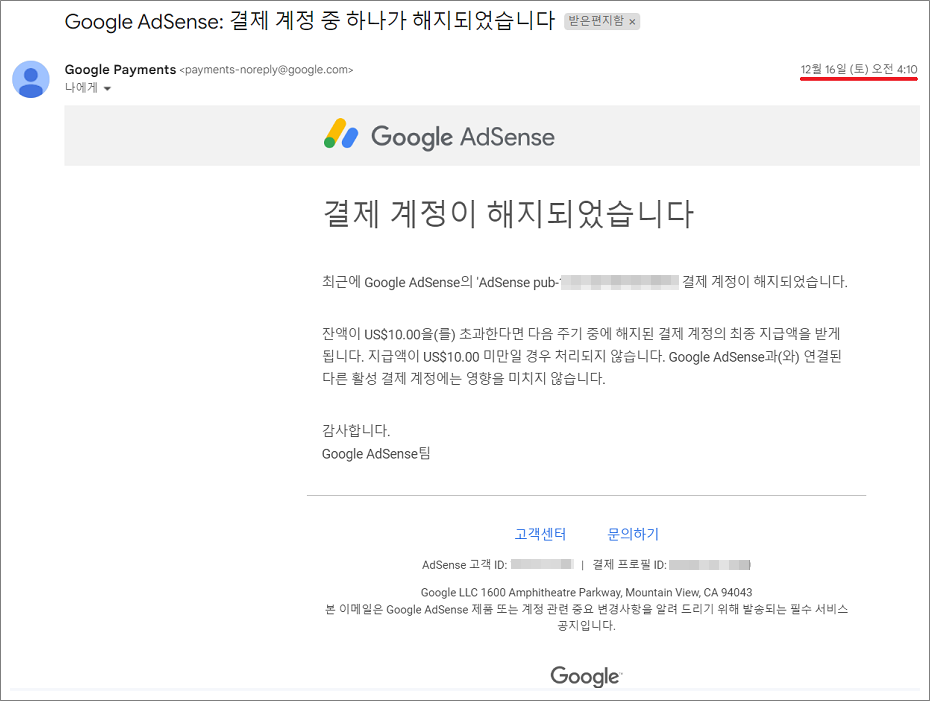Click the email timestamp 12월 16일 (토) 오전 4:10
Screen dimensions: 930x701
click(x=859, y=69)
